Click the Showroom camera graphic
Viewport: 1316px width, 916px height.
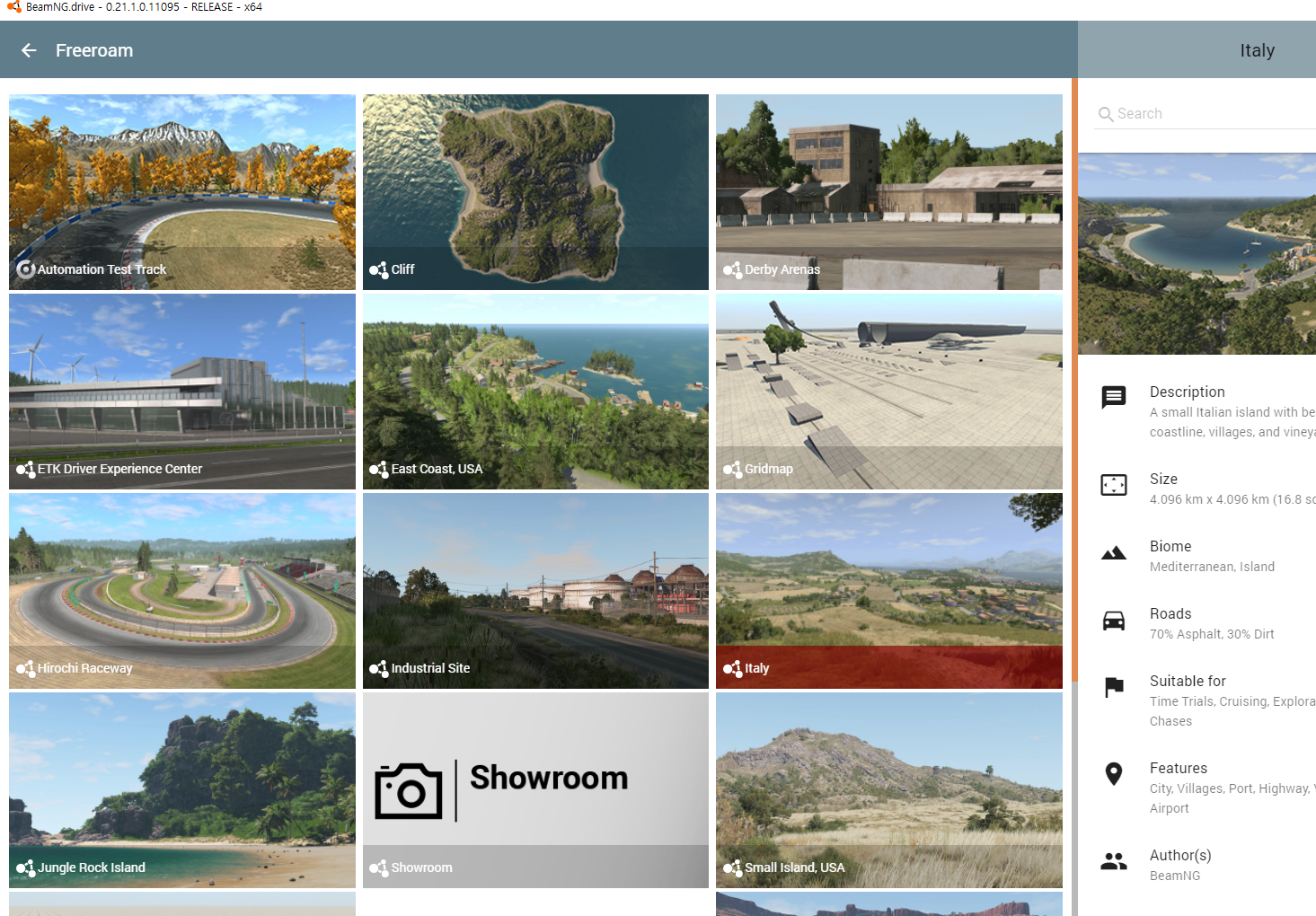tap(409, 791)
